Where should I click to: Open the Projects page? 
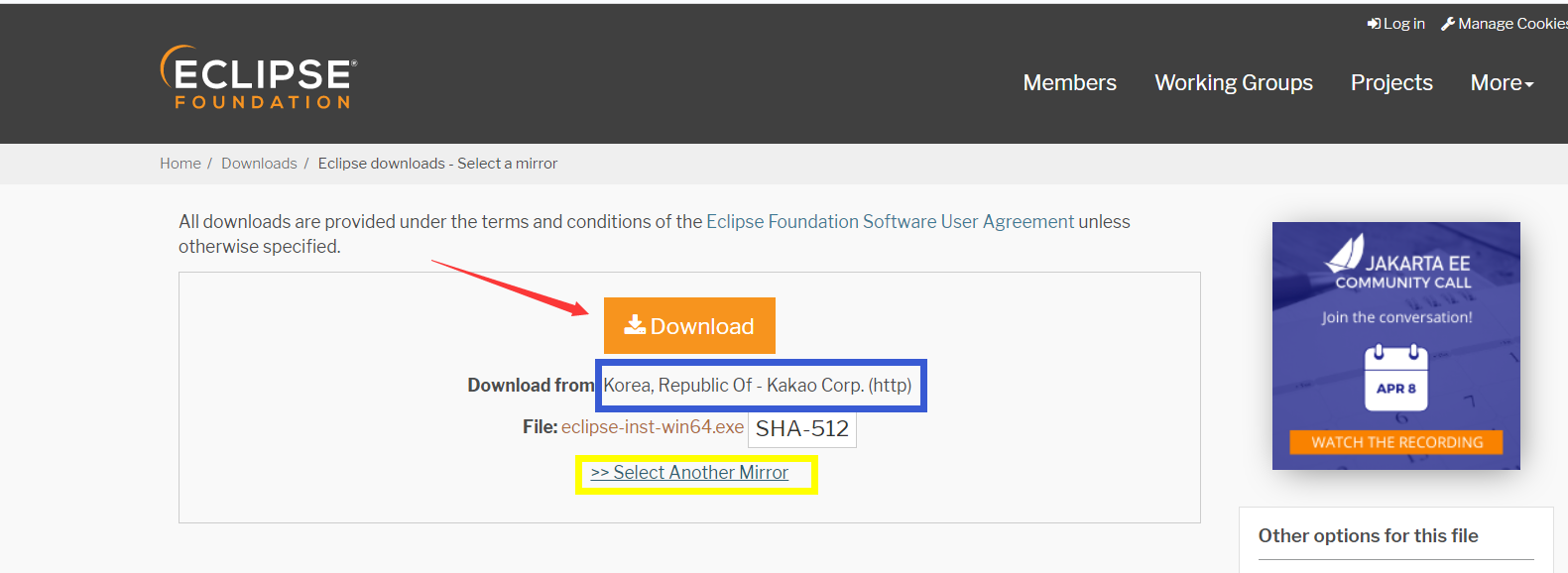pos(1390,83)
